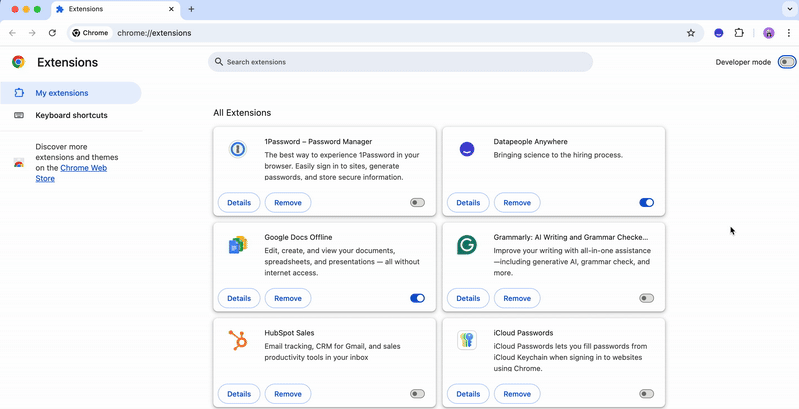Open the profile avatar menu
The width and height of the screenshot is (799, 409).
coord(768,33)
